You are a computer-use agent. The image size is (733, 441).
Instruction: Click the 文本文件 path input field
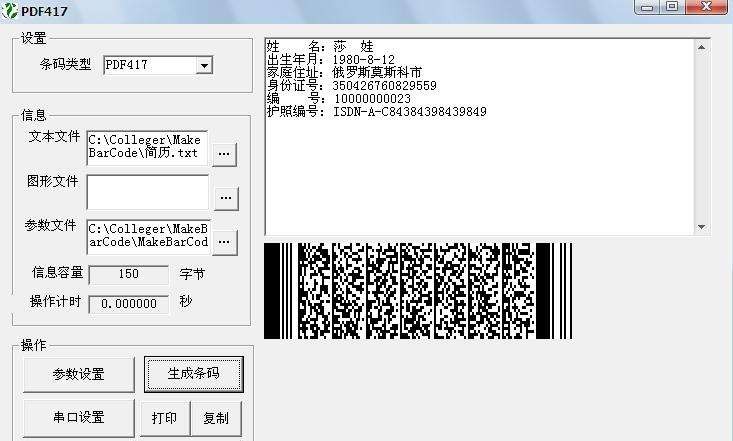147,148
